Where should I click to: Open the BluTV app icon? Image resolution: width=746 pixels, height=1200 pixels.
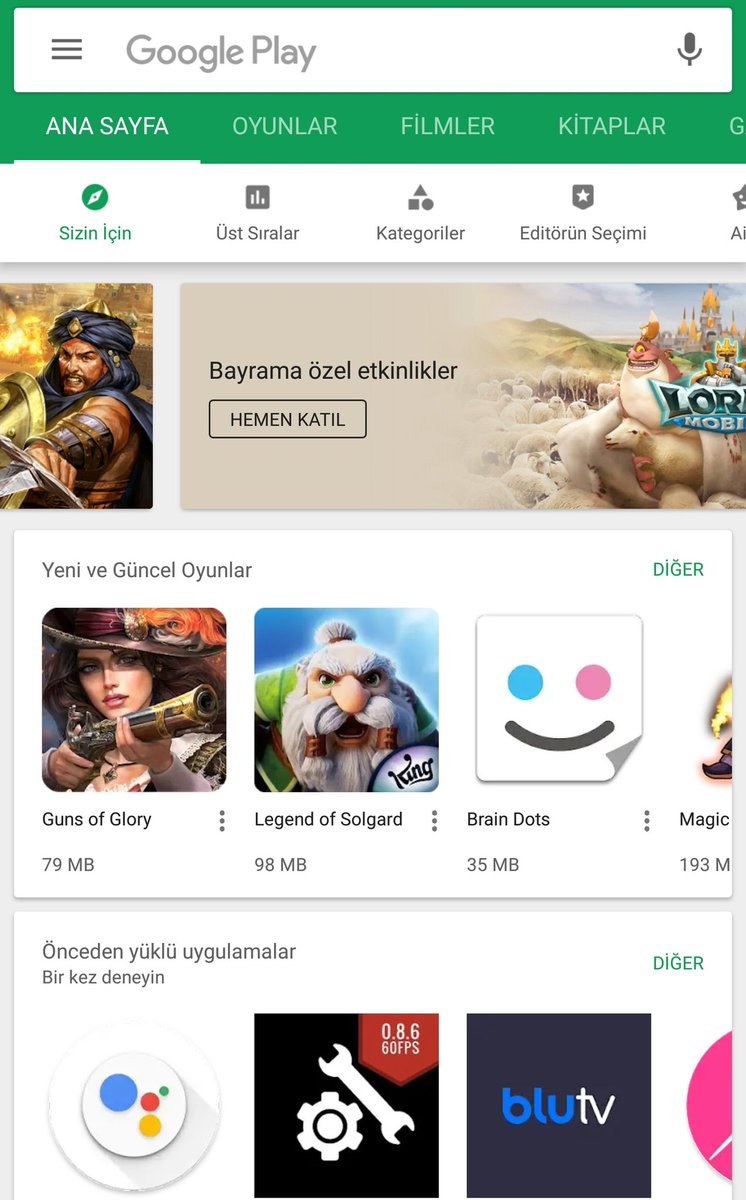[559, 1105]
